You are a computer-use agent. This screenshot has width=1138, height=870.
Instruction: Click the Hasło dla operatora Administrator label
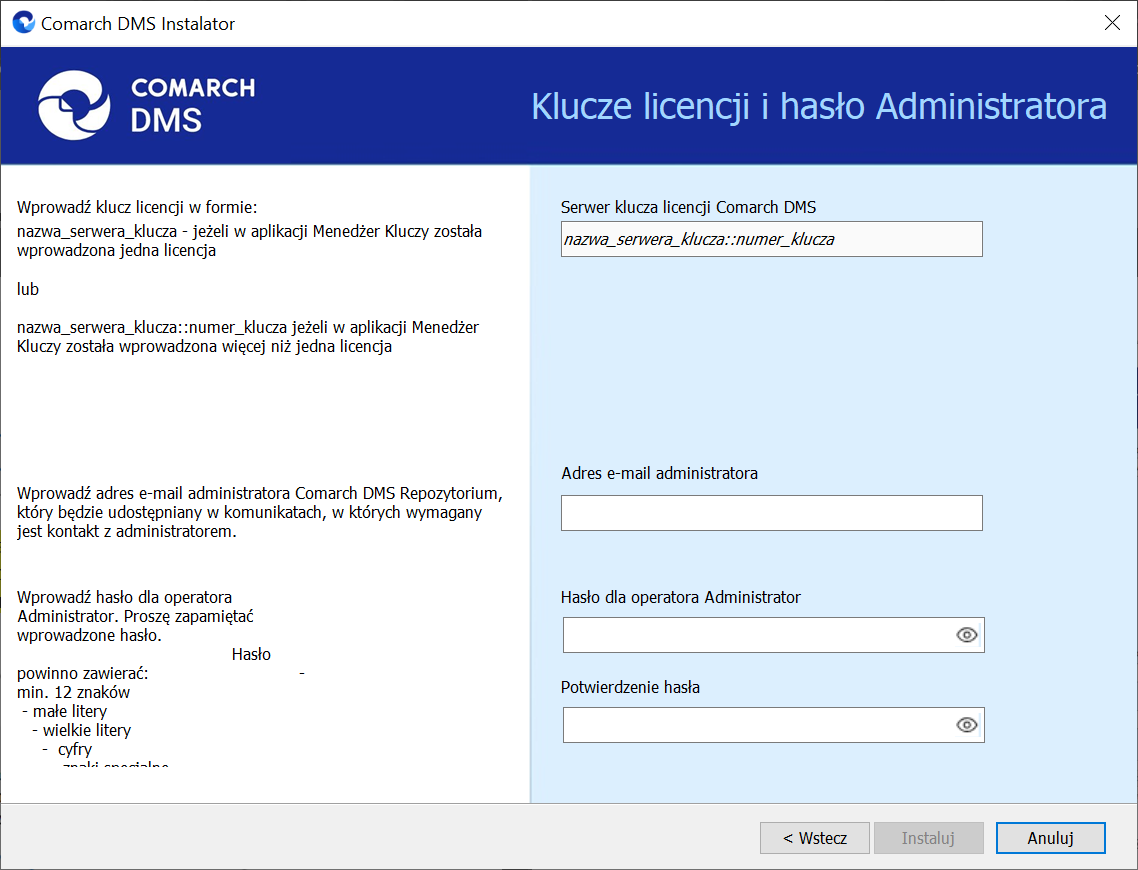point(681,597)
